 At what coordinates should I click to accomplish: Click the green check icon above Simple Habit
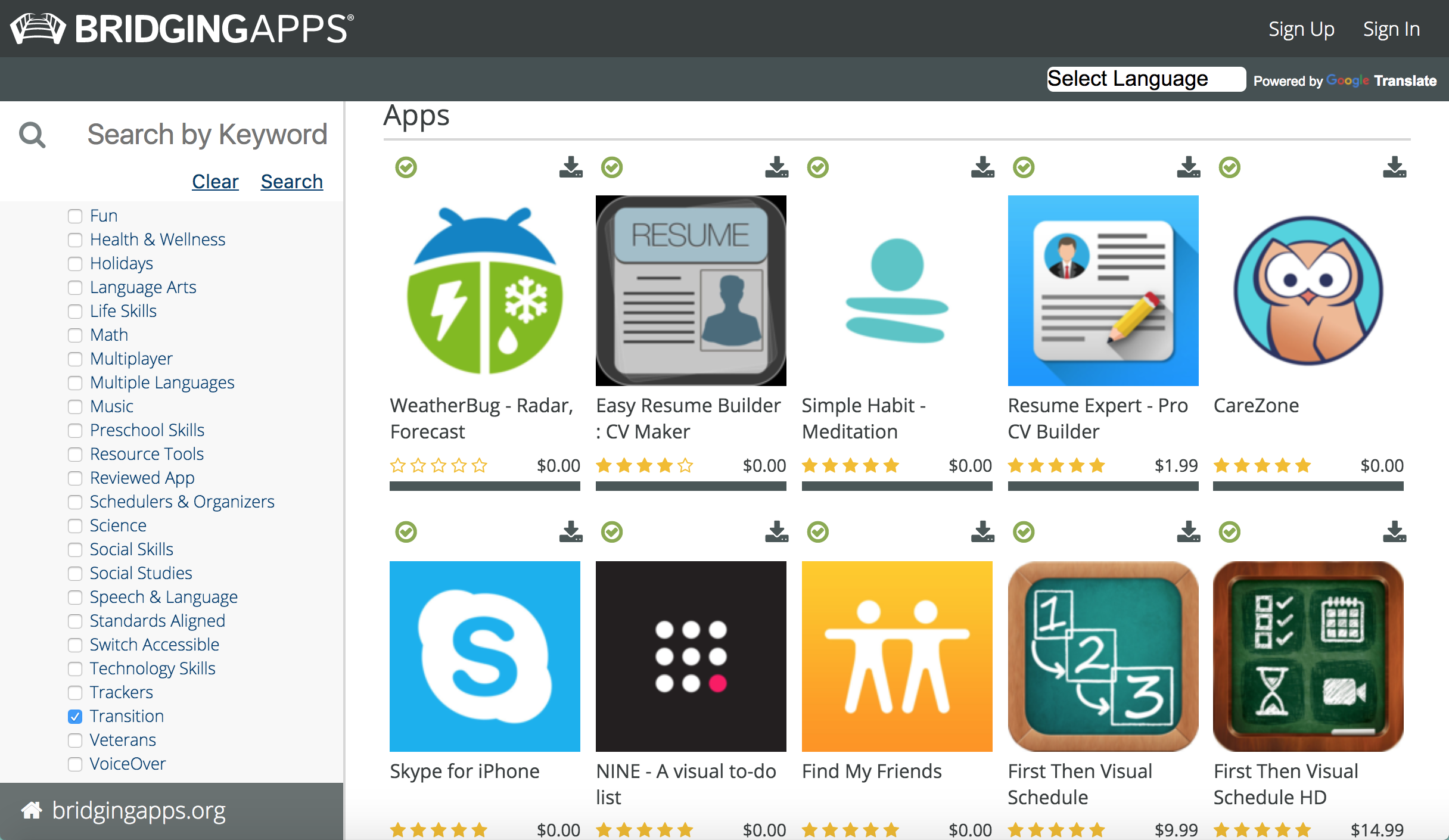tap(818, 167)
